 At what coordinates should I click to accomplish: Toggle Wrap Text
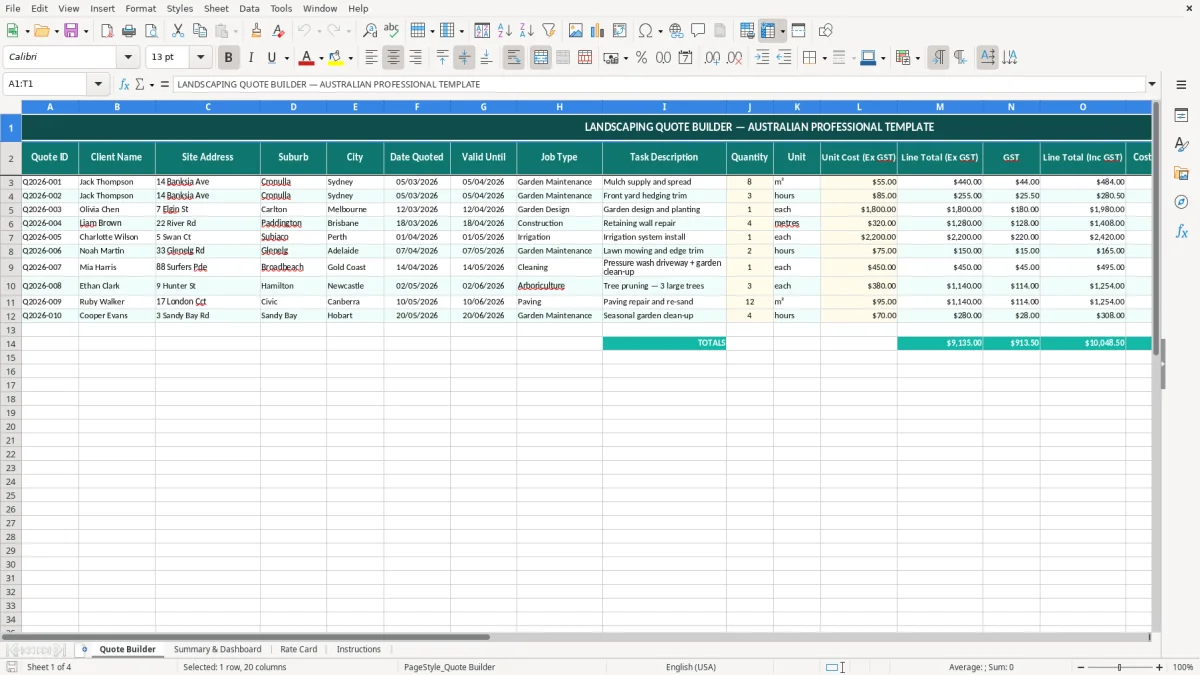coord(514,58)
